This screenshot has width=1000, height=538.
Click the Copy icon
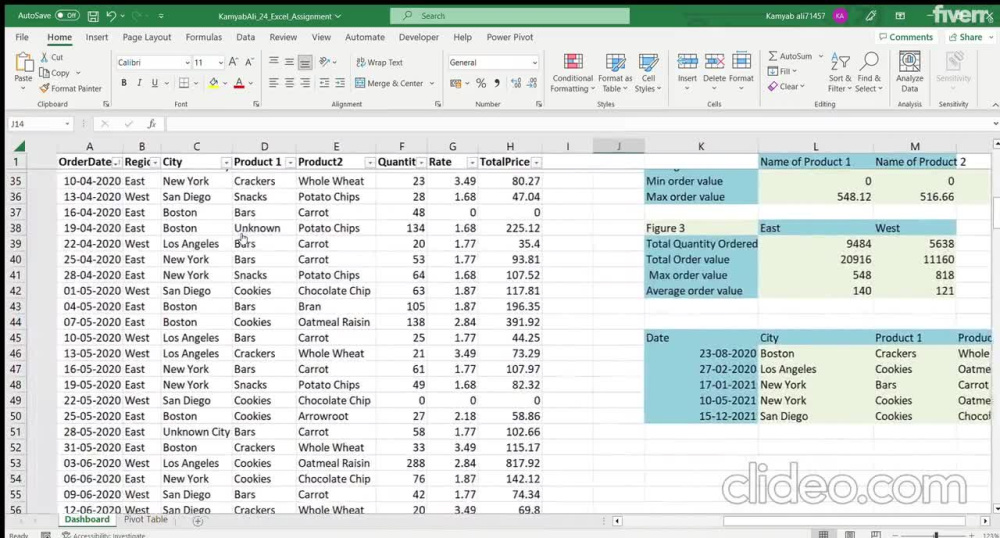(45, 73)
